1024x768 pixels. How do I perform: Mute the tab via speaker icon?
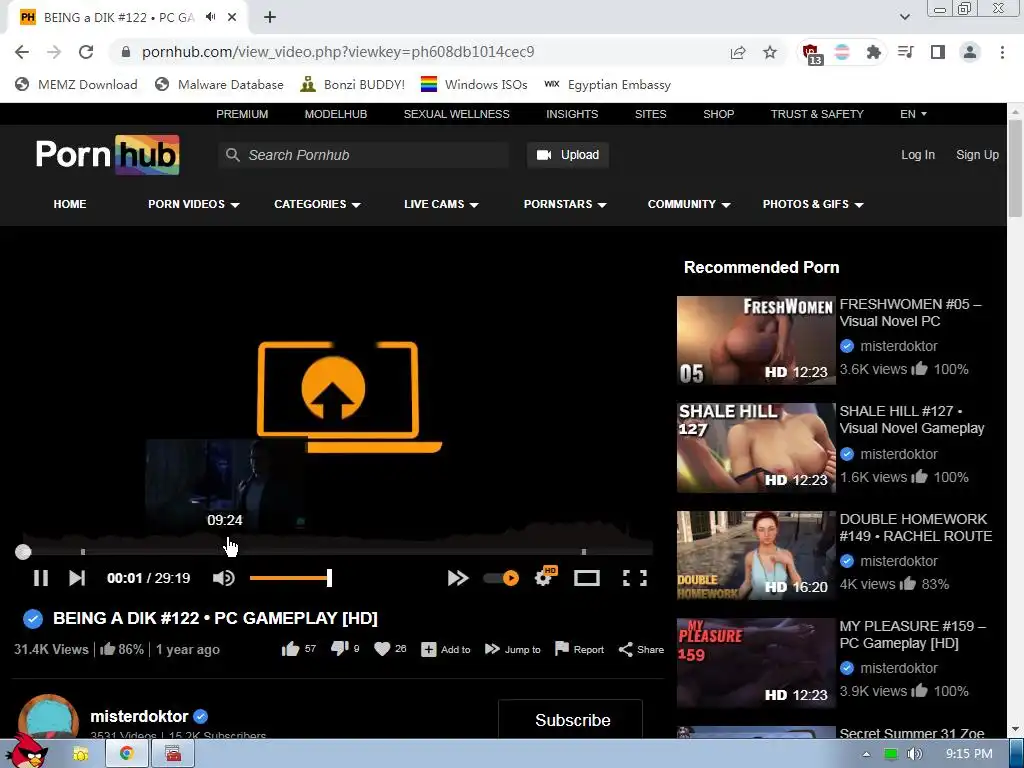click(210, 17)
